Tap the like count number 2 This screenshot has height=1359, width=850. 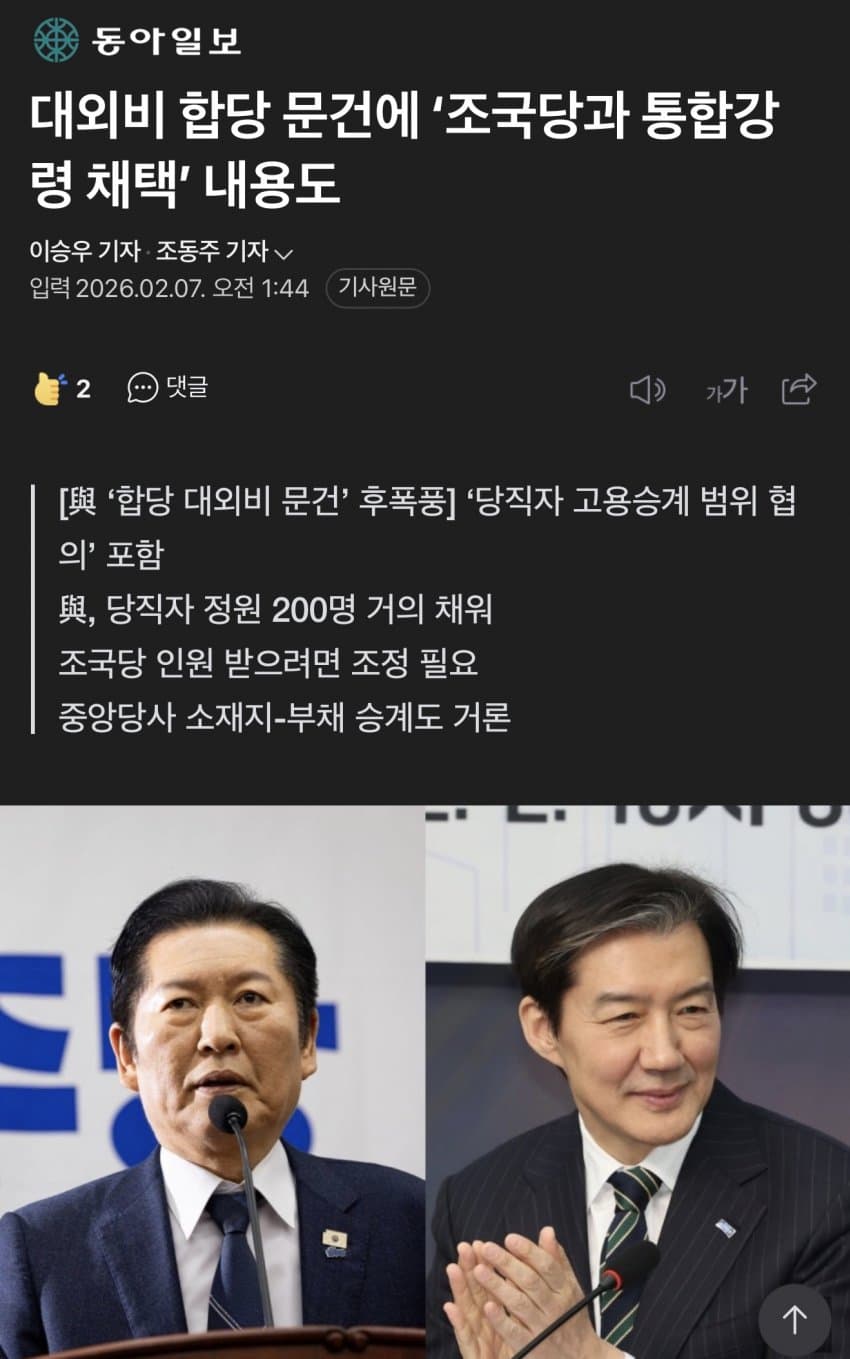(x=83, y=389)
